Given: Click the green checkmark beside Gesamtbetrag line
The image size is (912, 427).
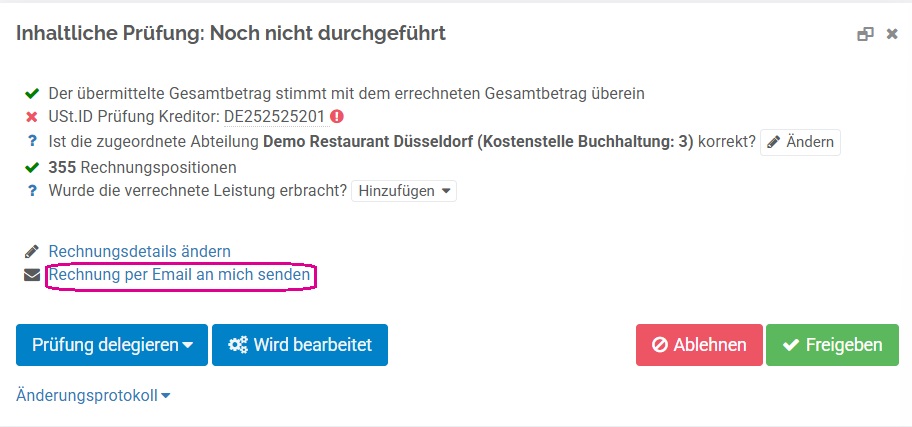Looking at the screenshot, I should (x=31, y=93).
